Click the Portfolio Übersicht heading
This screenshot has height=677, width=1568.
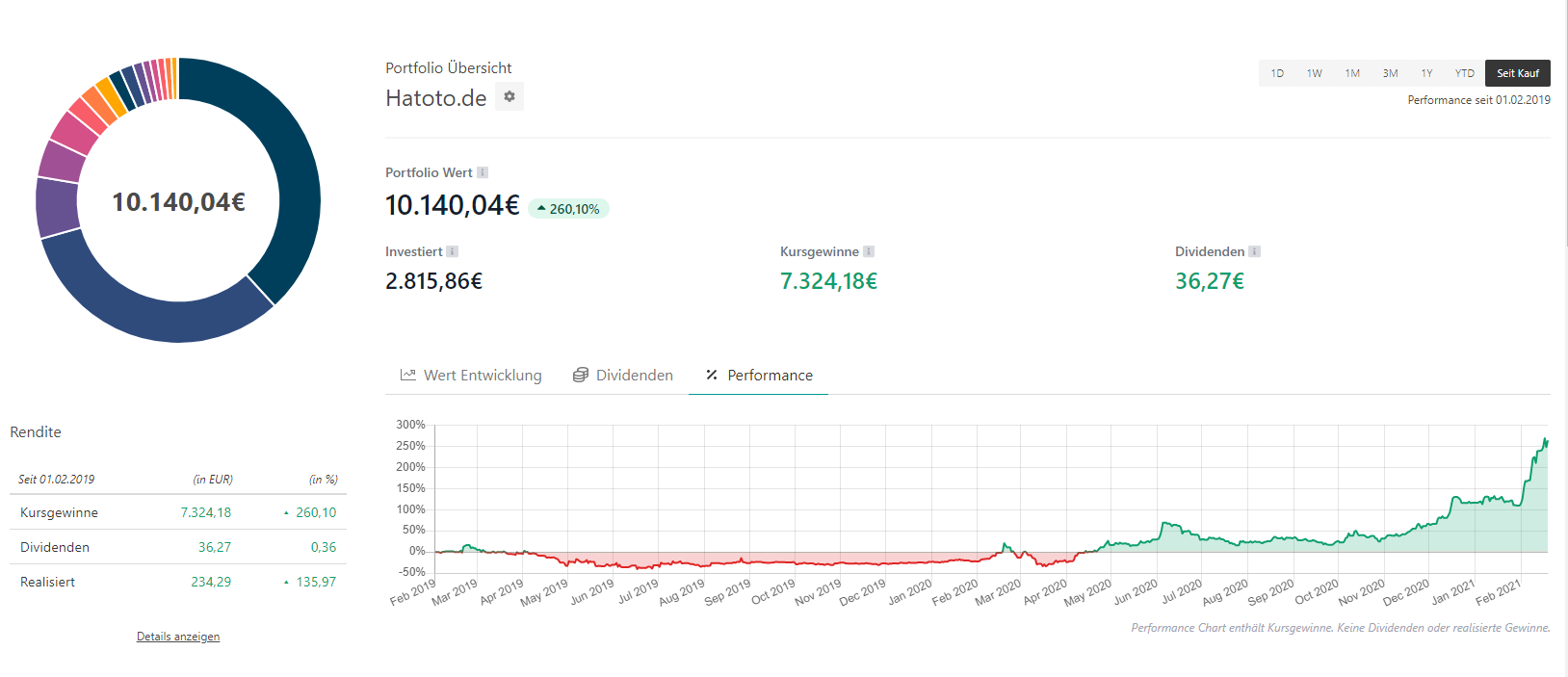coord(449,67)
